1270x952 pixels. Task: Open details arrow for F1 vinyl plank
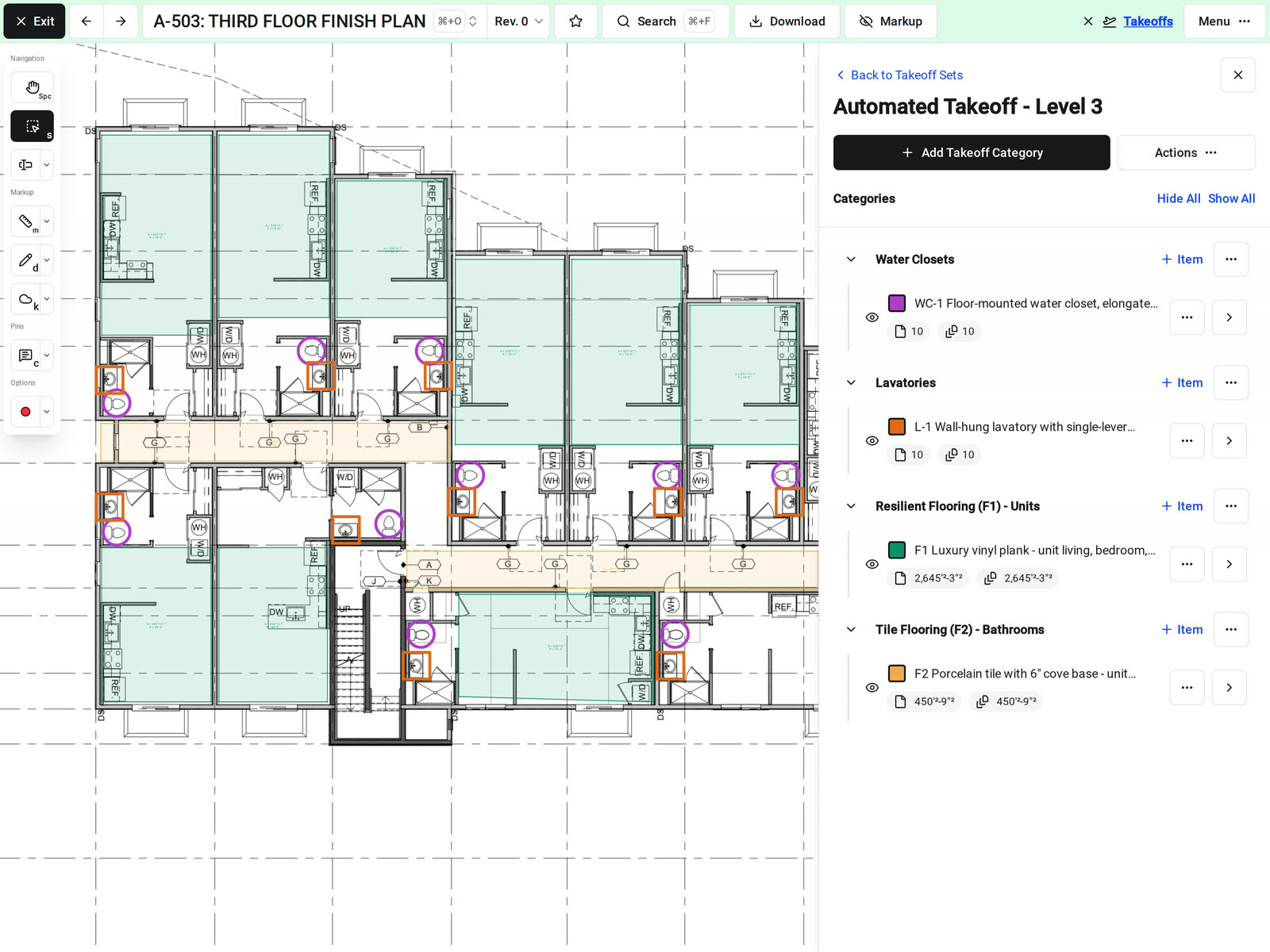[1230, 564]
